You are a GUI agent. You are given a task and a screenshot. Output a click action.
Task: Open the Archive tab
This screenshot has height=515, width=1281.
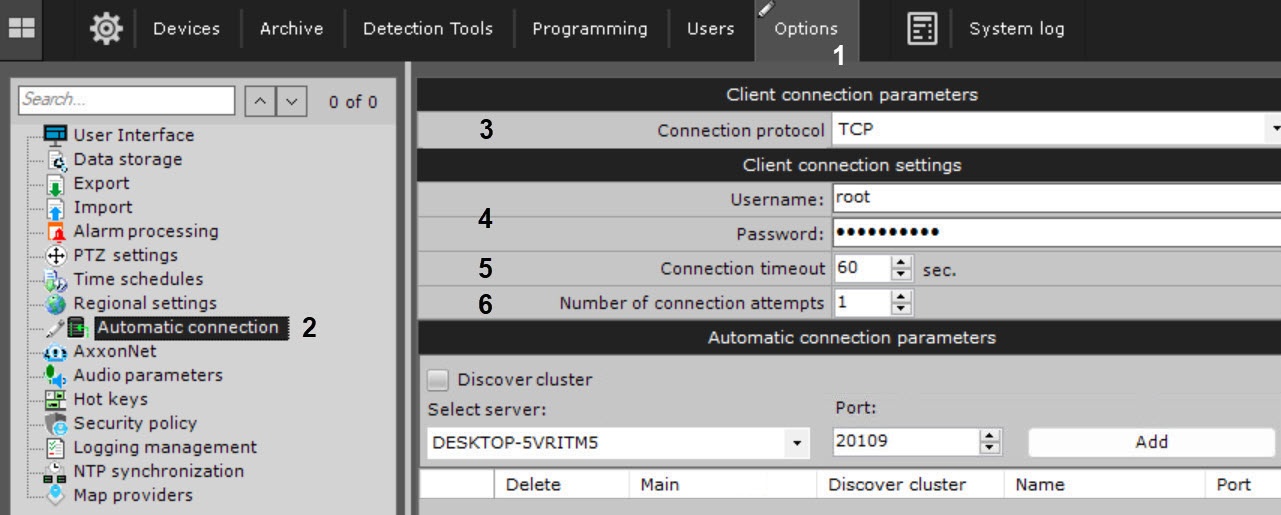click(x=291, y=29)
